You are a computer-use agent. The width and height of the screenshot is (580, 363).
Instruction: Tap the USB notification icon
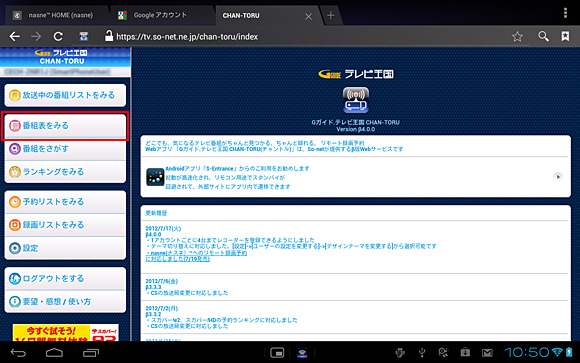click(422, 353)
